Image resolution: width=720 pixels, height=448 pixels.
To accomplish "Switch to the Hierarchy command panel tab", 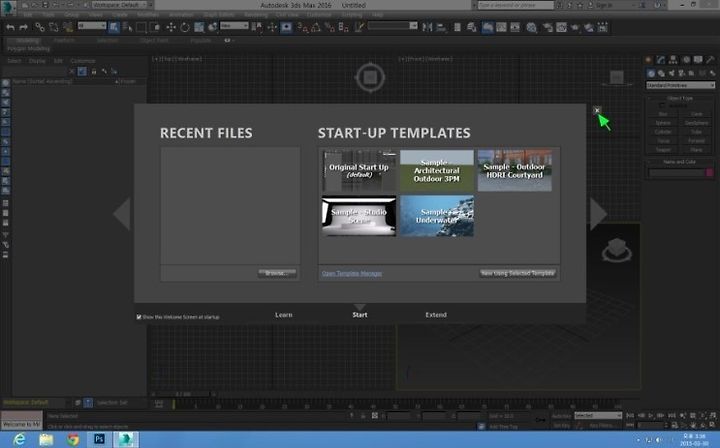I will pyautogui.click(x=673, y=60).
